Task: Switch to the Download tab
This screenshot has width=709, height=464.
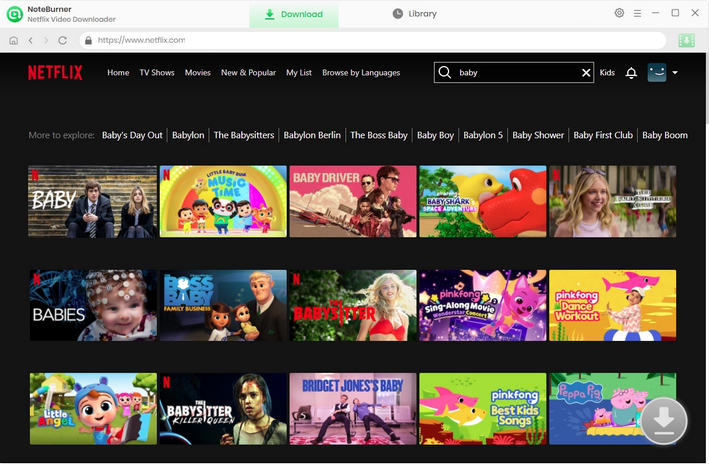Action: 293,14
